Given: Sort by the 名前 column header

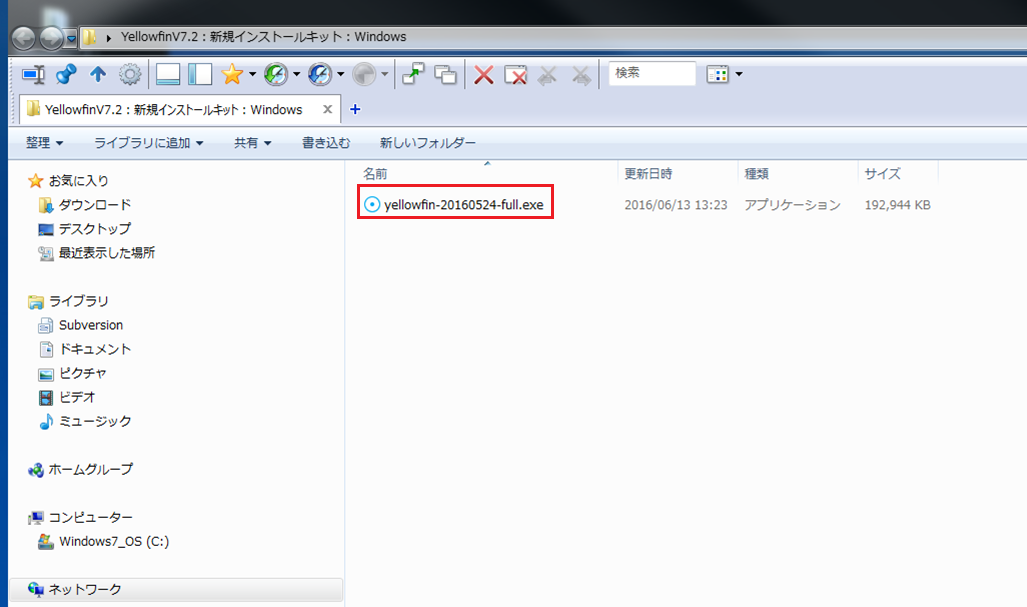Looking at the screenshot, I should pyautogui.click(x=375, y=174).
